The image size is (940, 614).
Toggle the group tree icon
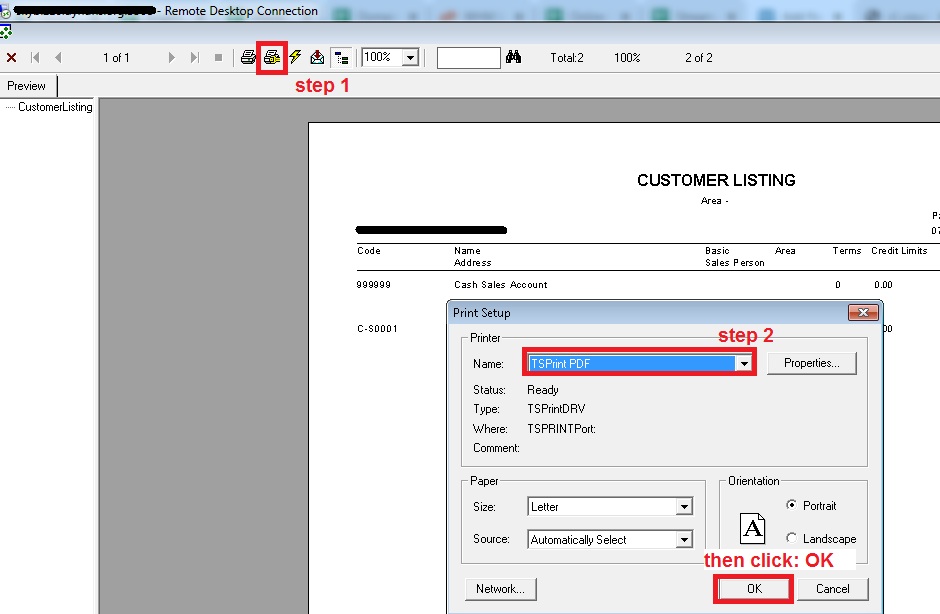(x=341, y=58)
